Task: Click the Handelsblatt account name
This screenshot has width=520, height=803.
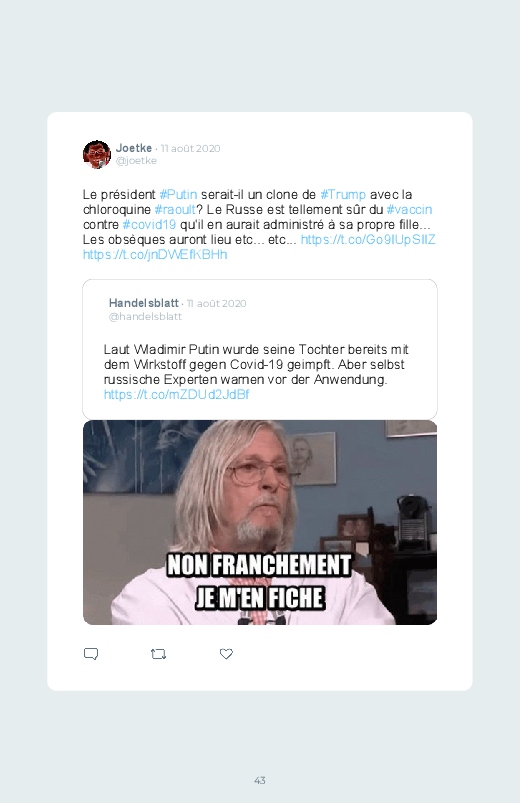Action: click(143, 303)
